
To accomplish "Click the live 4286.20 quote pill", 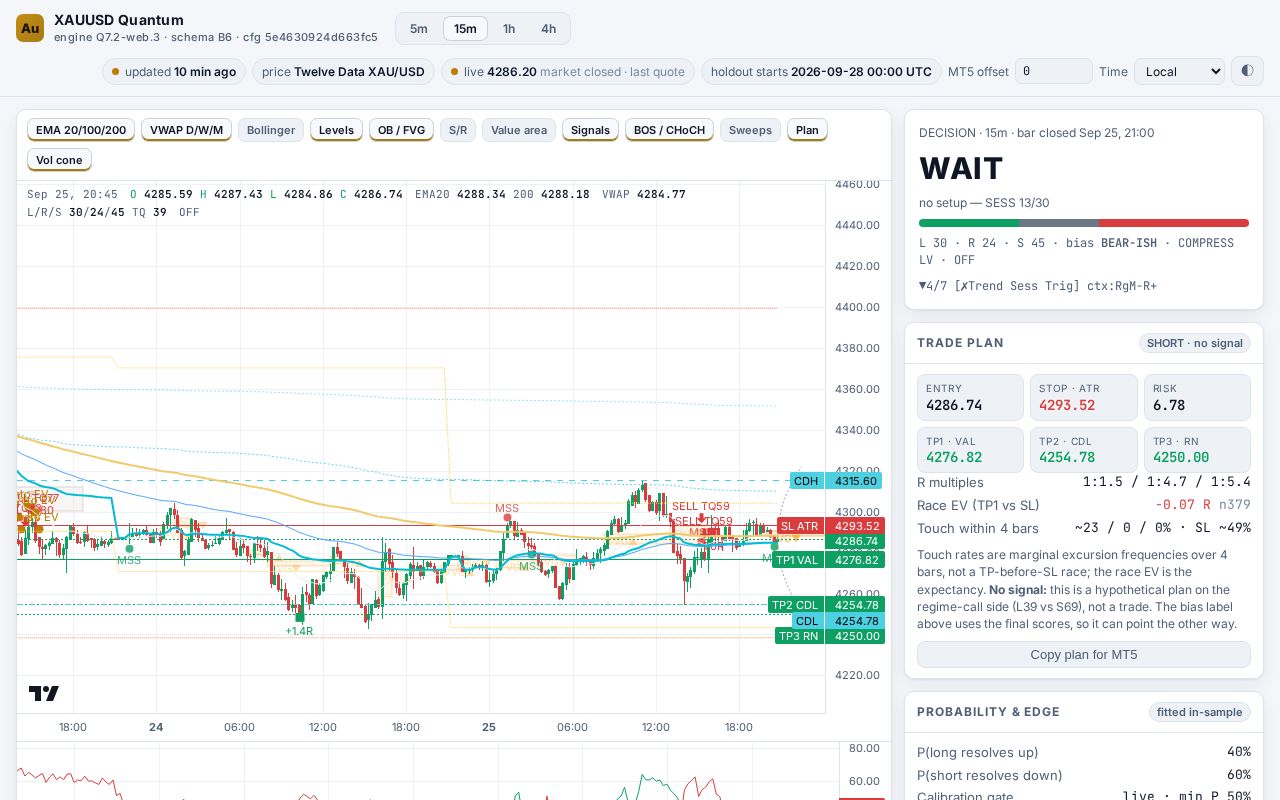I will point(568,71).
